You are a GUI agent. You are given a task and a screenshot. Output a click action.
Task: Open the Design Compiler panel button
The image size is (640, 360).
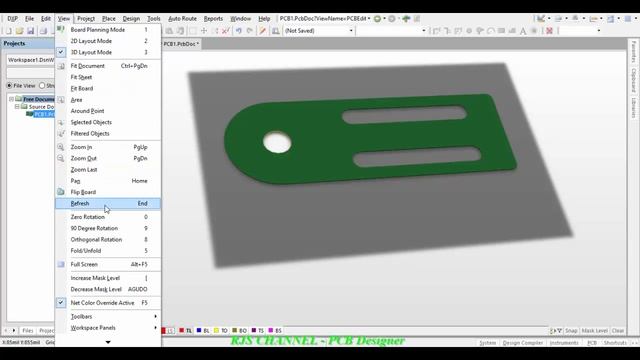click(x=522, y=343)
